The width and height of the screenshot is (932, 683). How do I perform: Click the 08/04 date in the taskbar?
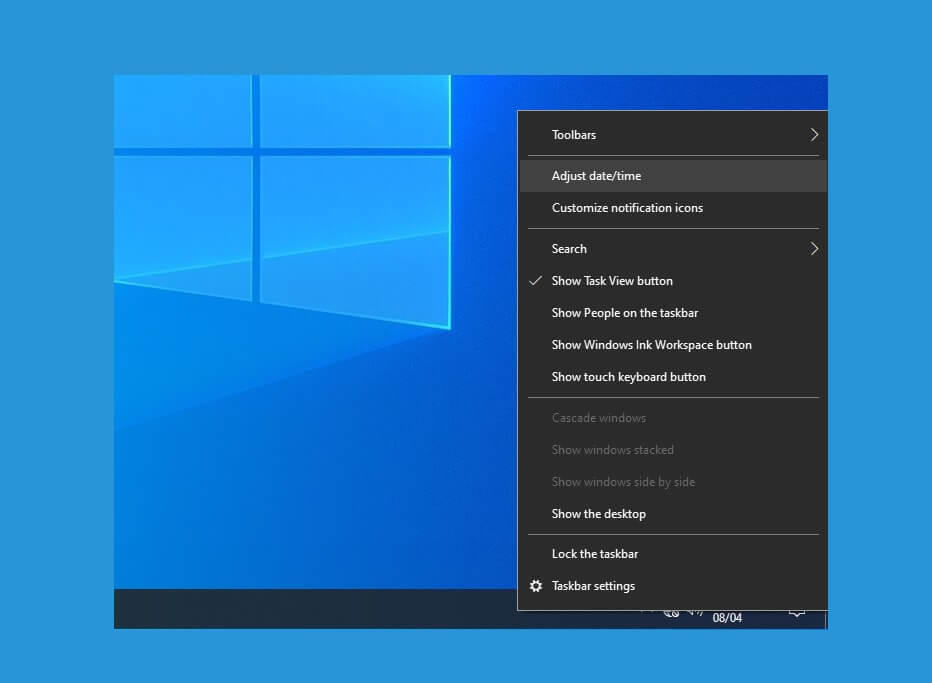click(727, 617)
